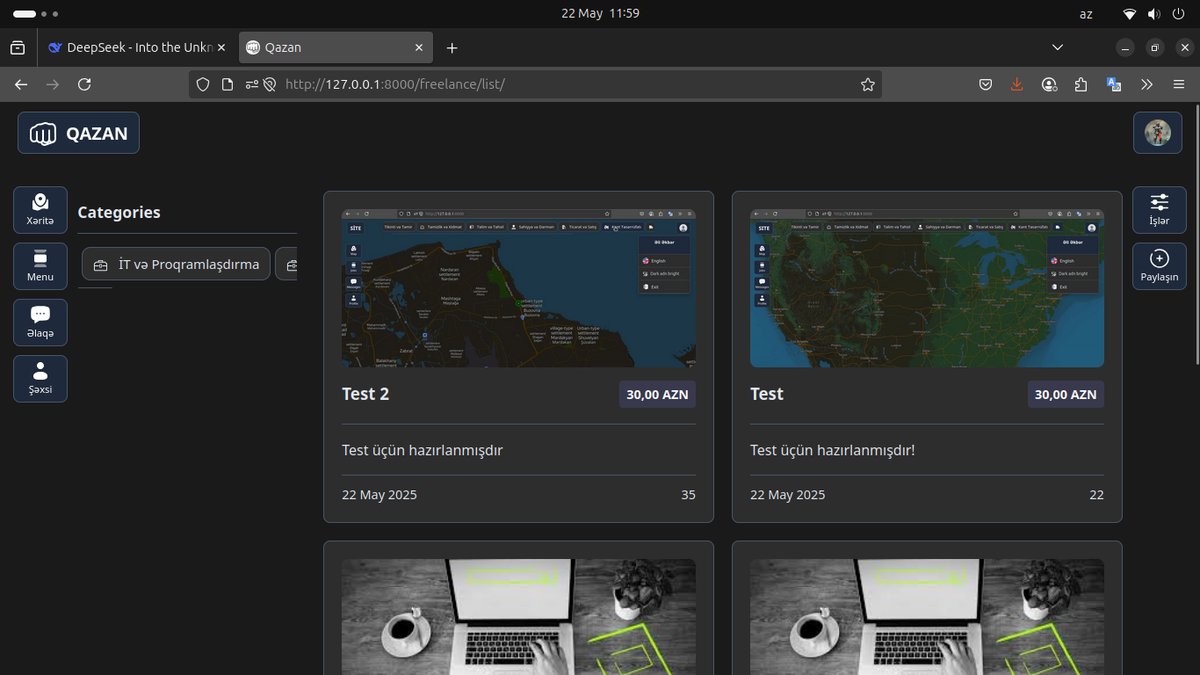
Task: Open the Şəxsi profile sidebar button
Action: (x=41, y=379)
